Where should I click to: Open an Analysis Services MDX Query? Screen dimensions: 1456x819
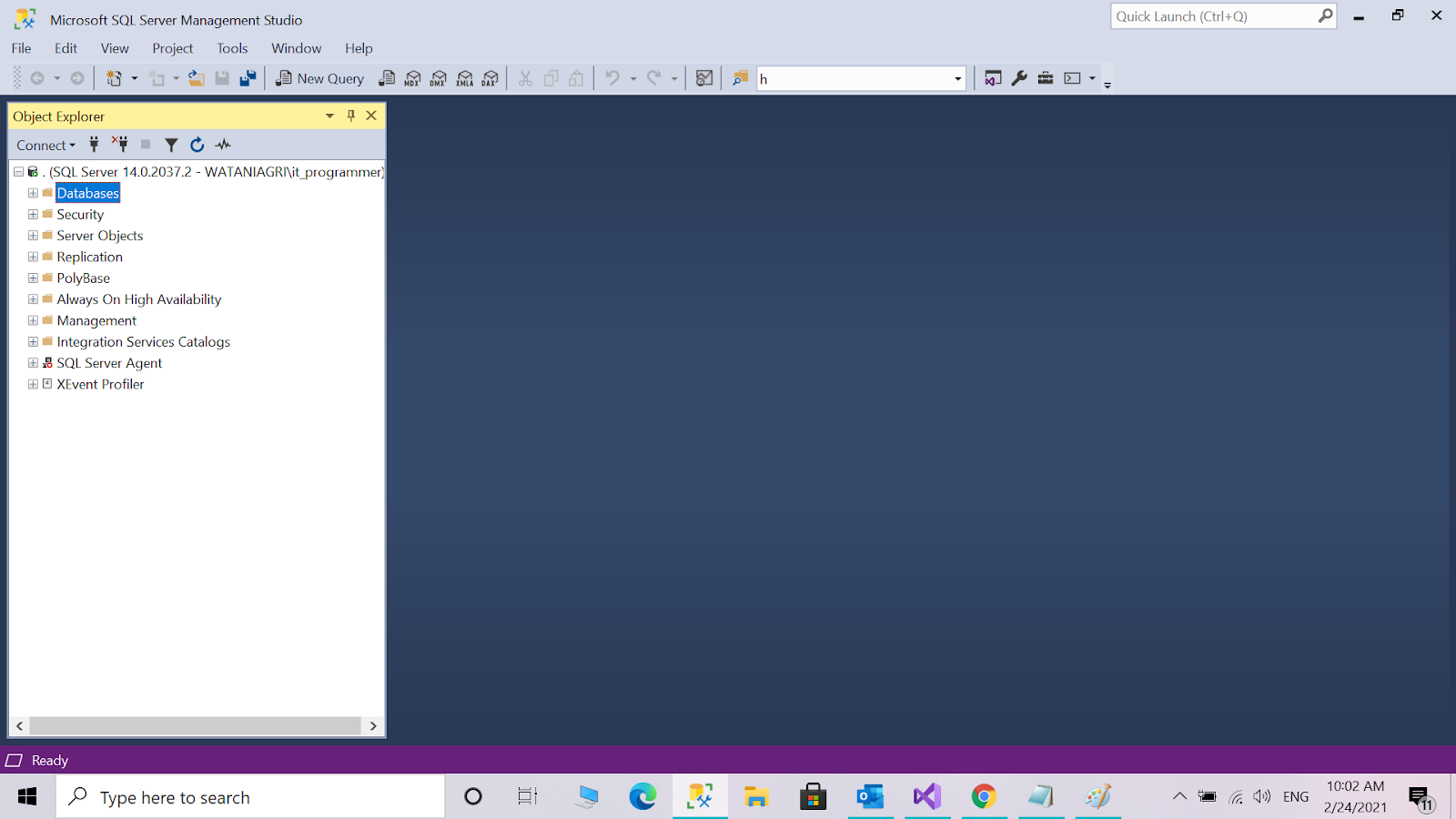coord(413,78)
